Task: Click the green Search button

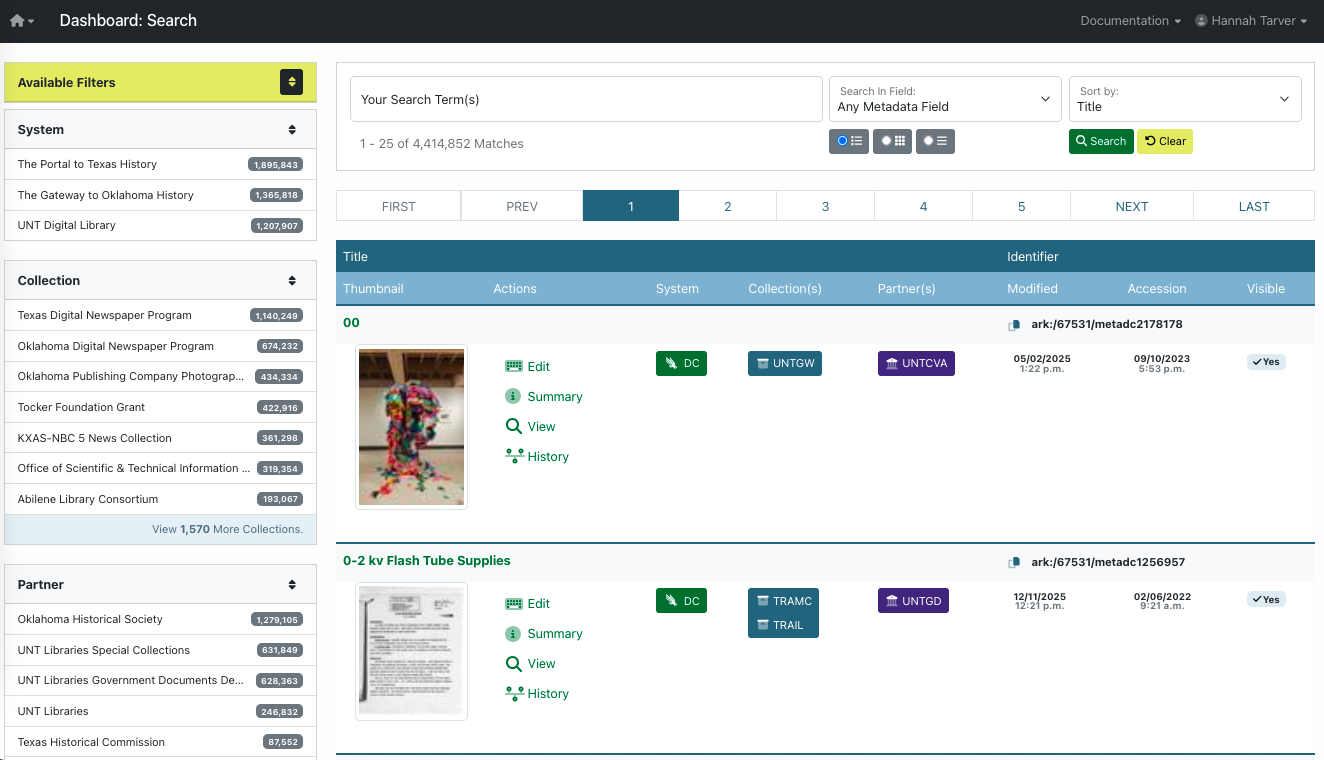Action: [x=1100, y=141]
